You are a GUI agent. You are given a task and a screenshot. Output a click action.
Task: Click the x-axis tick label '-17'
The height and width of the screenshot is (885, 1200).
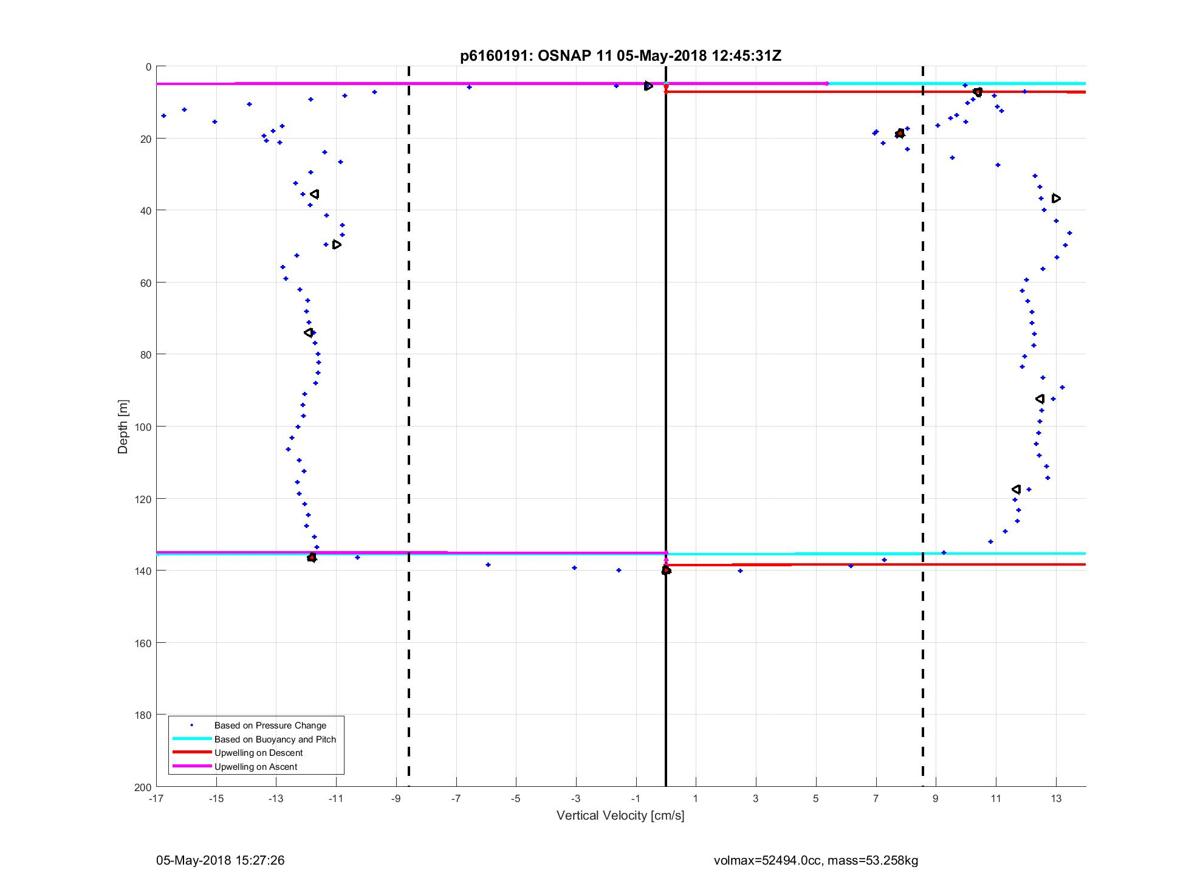pyautogui.click(x=156, y=799)
